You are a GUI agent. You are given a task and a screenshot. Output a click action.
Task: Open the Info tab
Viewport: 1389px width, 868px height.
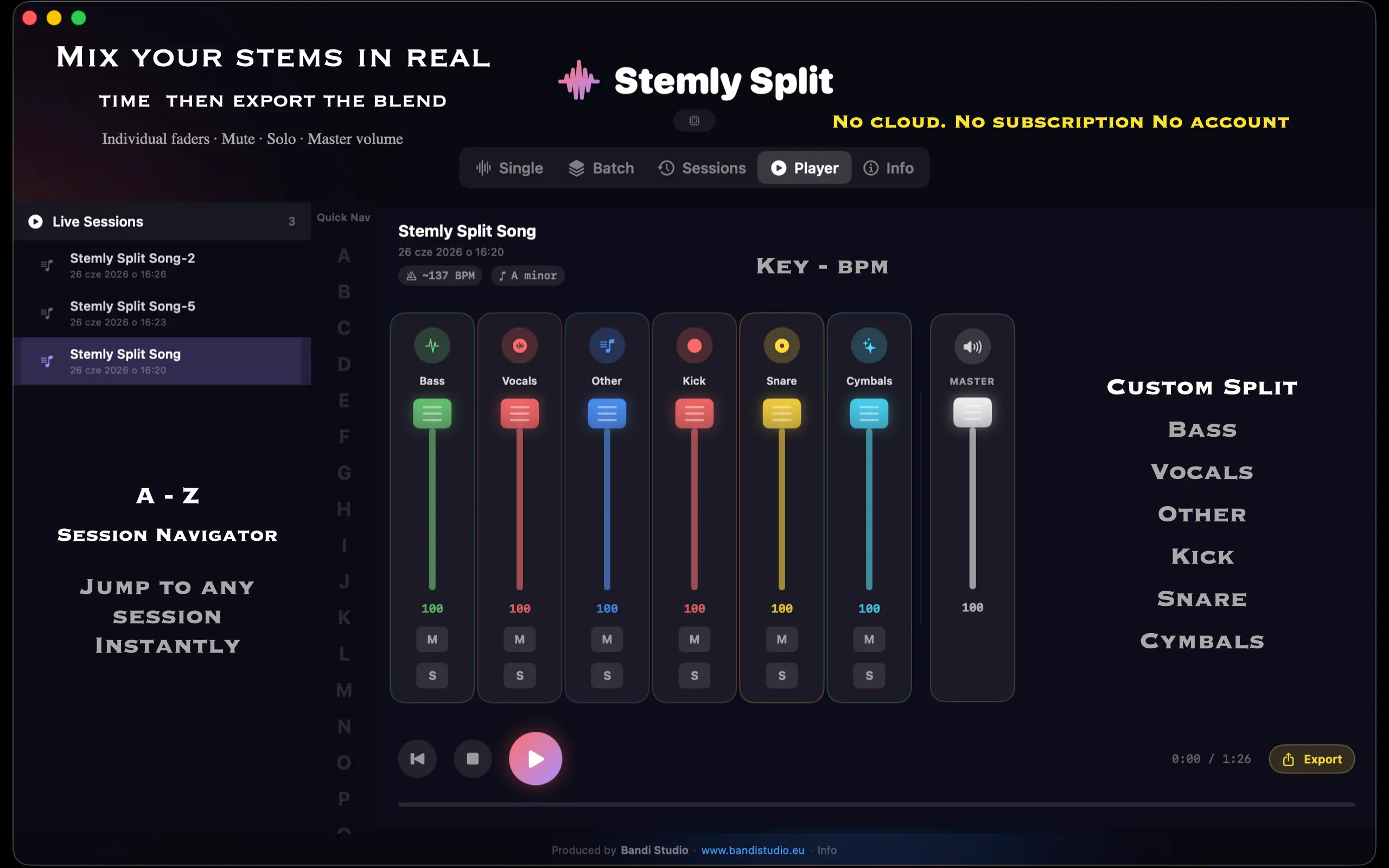point(889,168)
